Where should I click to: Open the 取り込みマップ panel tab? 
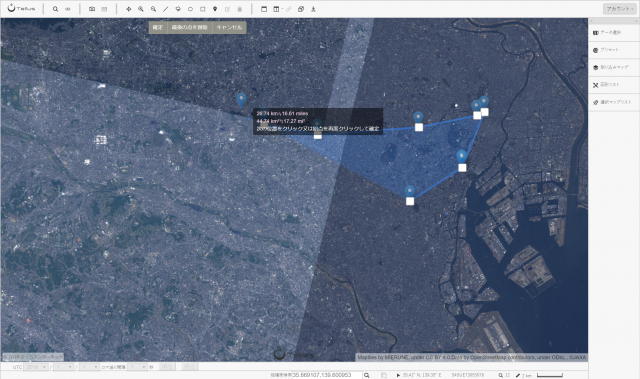(x=613, y=67)
